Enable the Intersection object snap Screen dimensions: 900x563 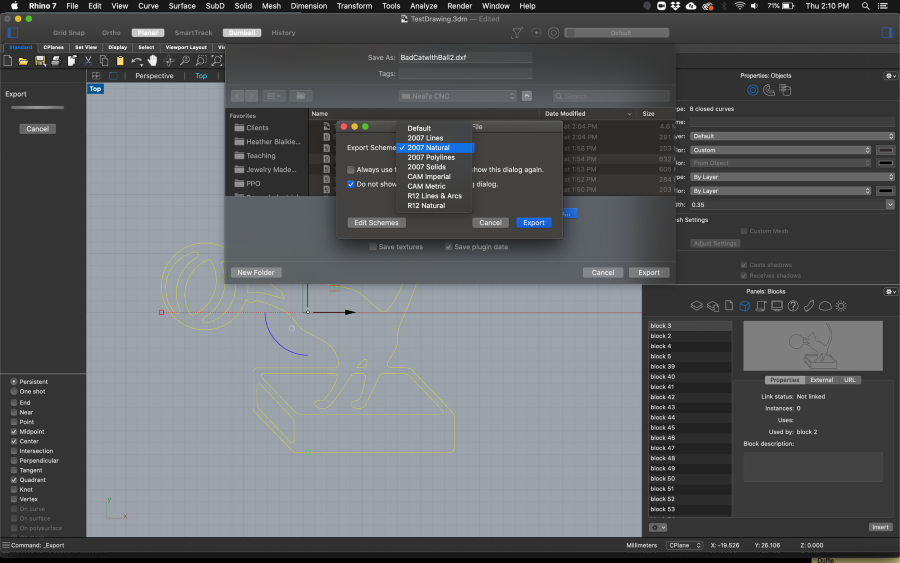[14, 451]
